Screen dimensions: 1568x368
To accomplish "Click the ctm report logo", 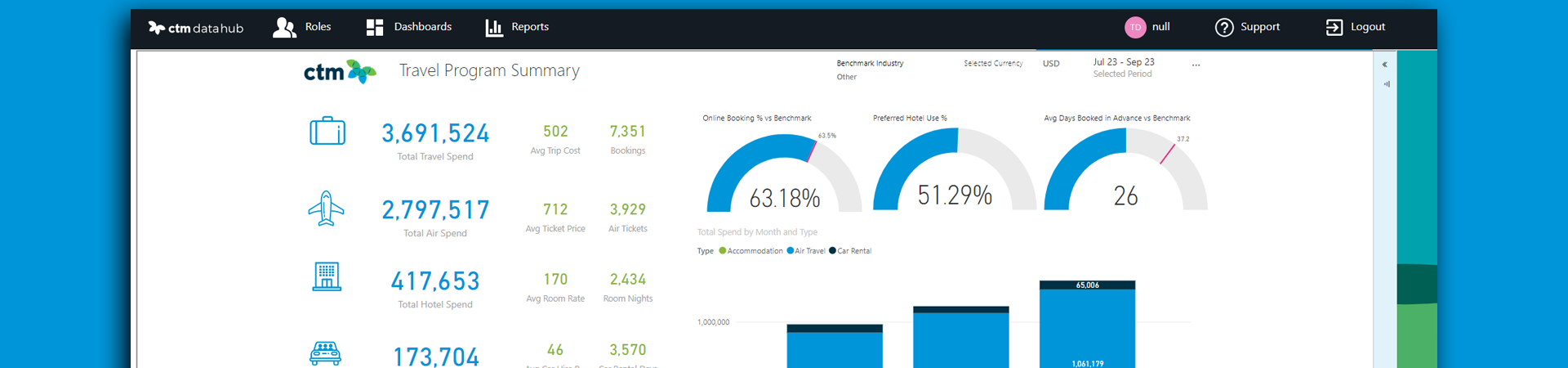I will pos(340,72).
